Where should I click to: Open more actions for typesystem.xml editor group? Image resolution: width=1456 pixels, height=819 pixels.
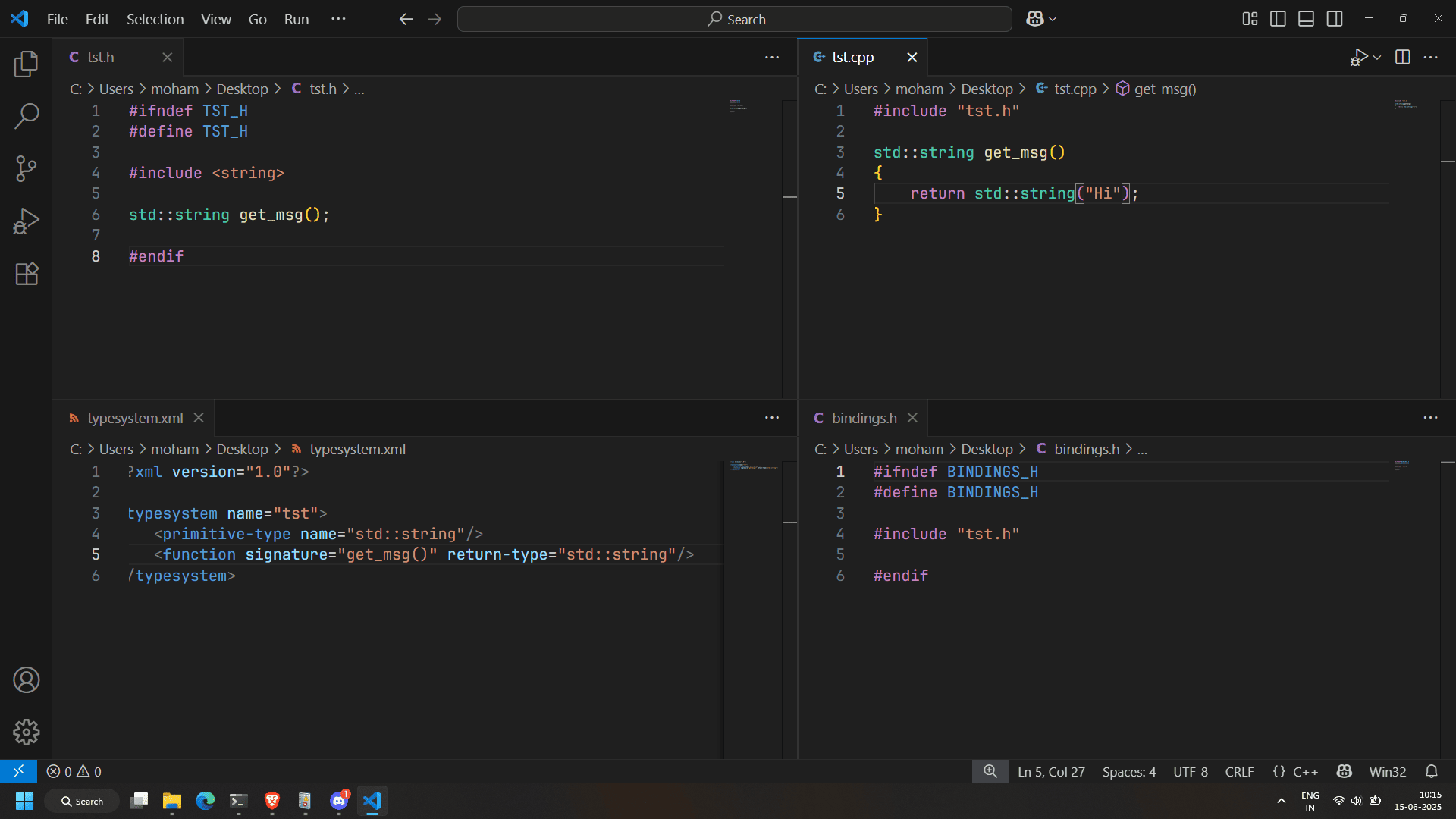tap(772, 418)
